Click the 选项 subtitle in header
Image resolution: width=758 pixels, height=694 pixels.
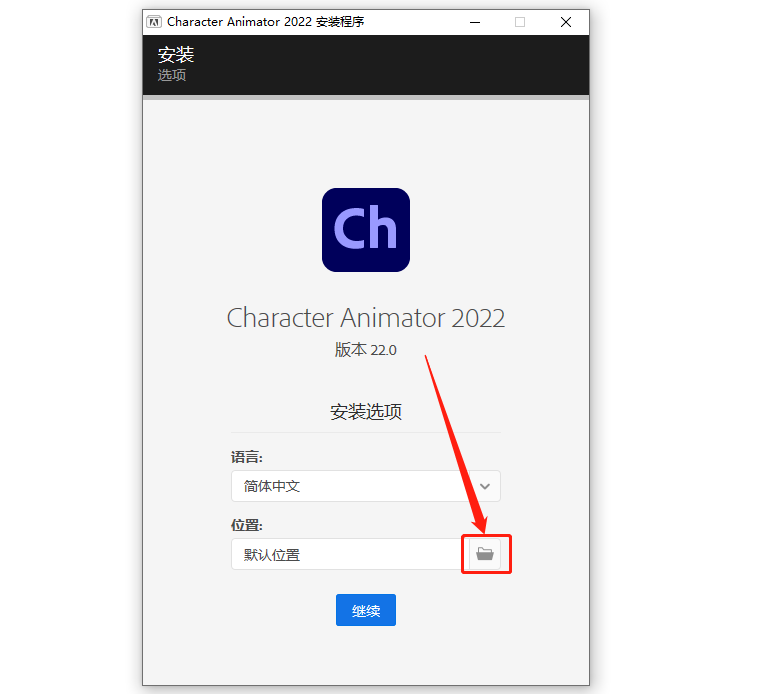pyautogui.click(x=172, y=75)
